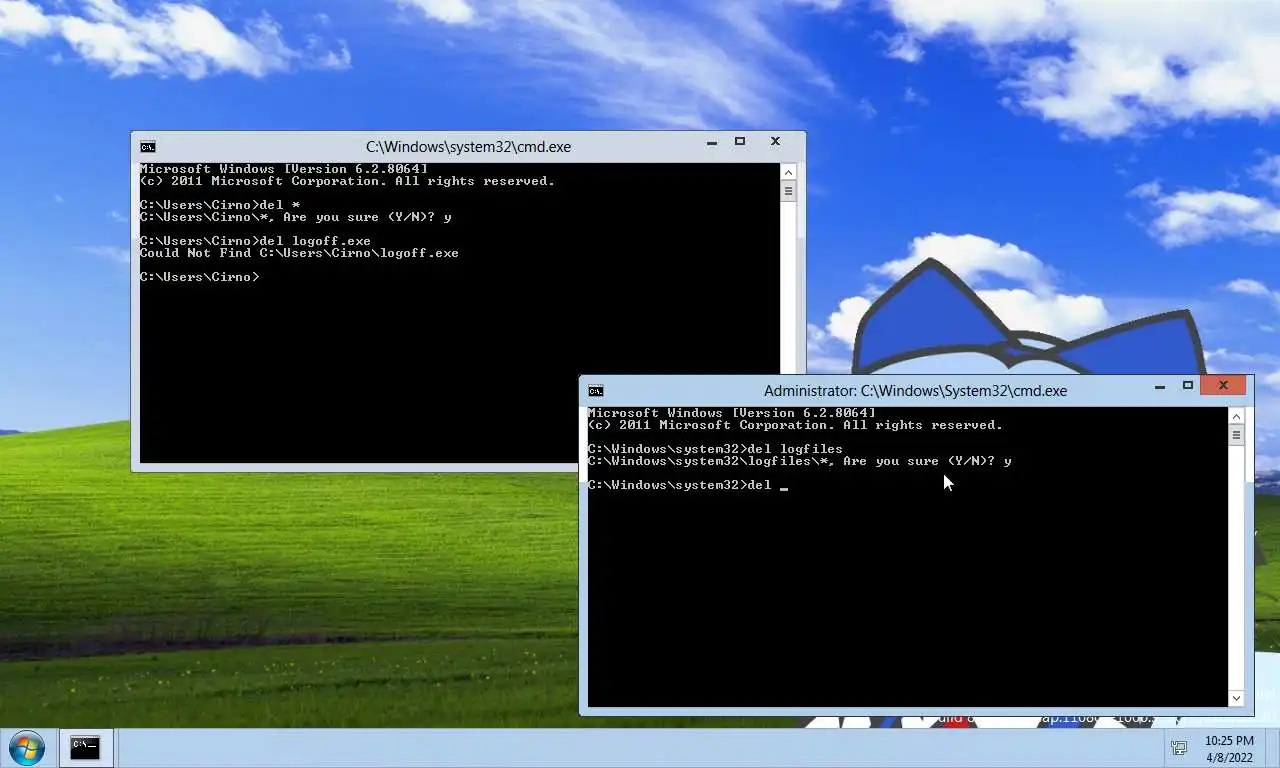Click 'Microsoft Windows [Version 6.2.8064]' in Administrator window
The width and height of the screenshot is (1280, 768).
(731, 413)
